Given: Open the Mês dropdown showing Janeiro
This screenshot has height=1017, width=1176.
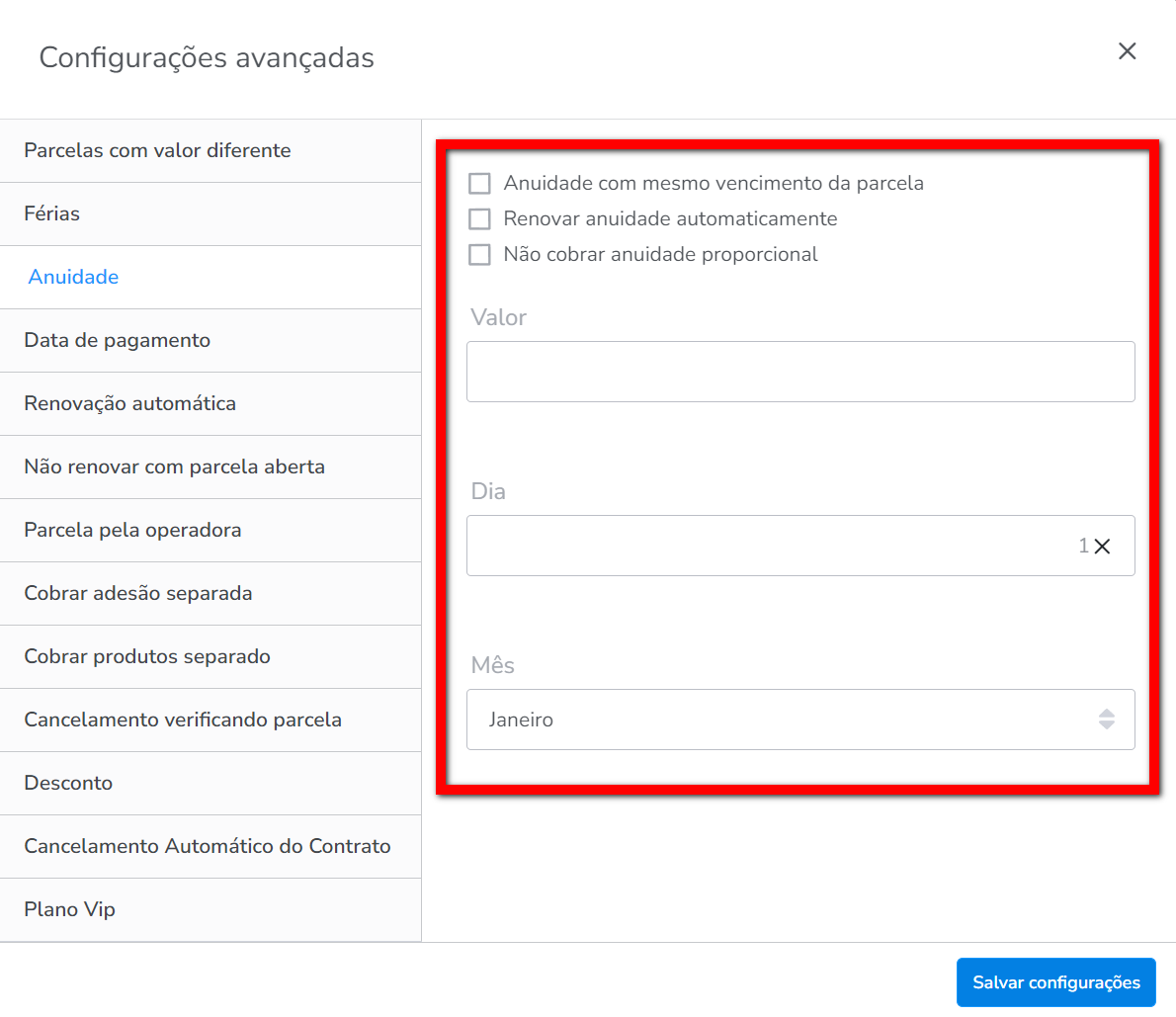Looking at the screenshot, I should tap(781, 720).
